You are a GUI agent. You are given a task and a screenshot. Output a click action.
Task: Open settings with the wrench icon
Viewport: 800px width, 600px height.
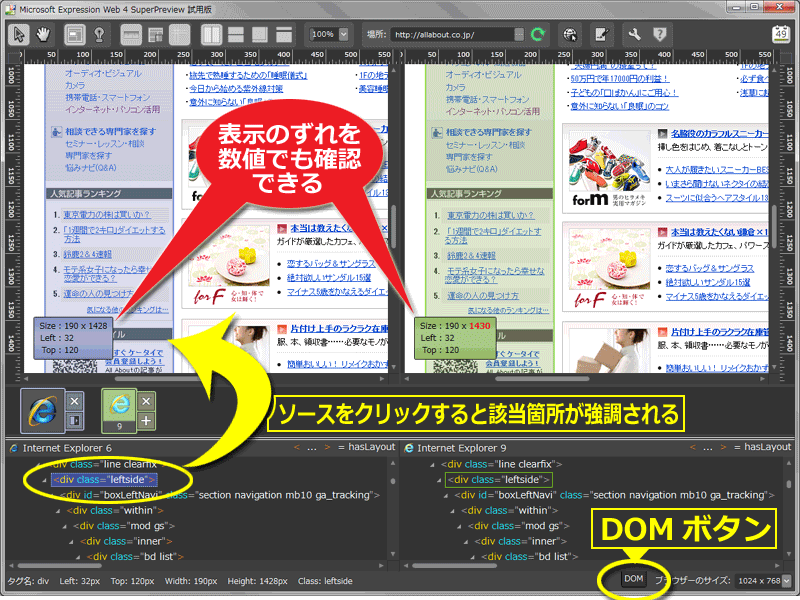coord(633,33)
